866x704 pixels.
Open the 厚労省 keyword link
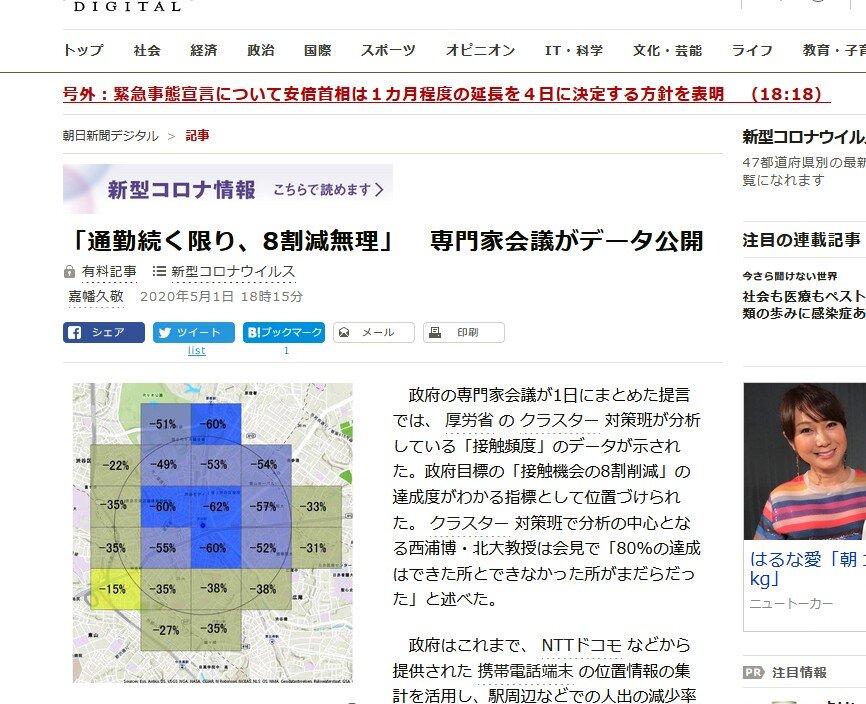click(468, 420)
